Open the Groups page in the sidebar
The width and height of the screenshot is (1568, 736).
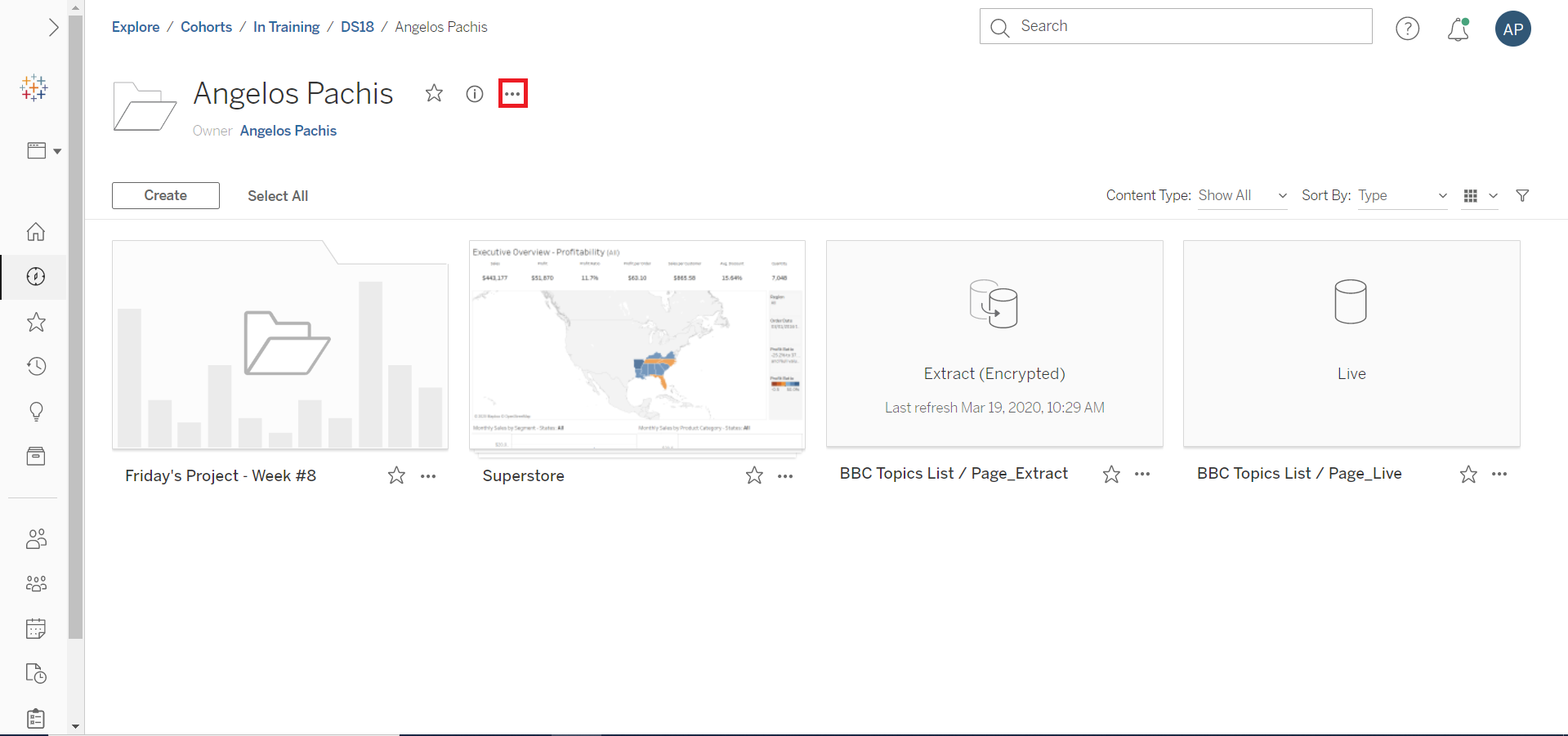tap(35, 583)
